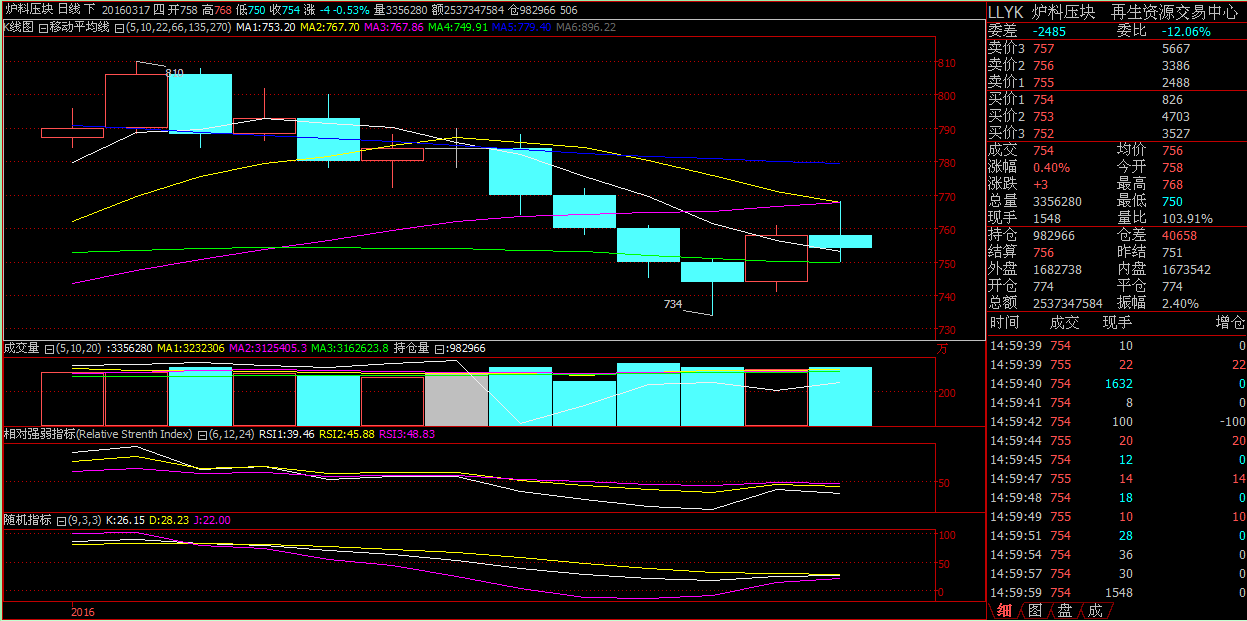Click the lowest candlestick labeled 734

click(x=713, y=272)
